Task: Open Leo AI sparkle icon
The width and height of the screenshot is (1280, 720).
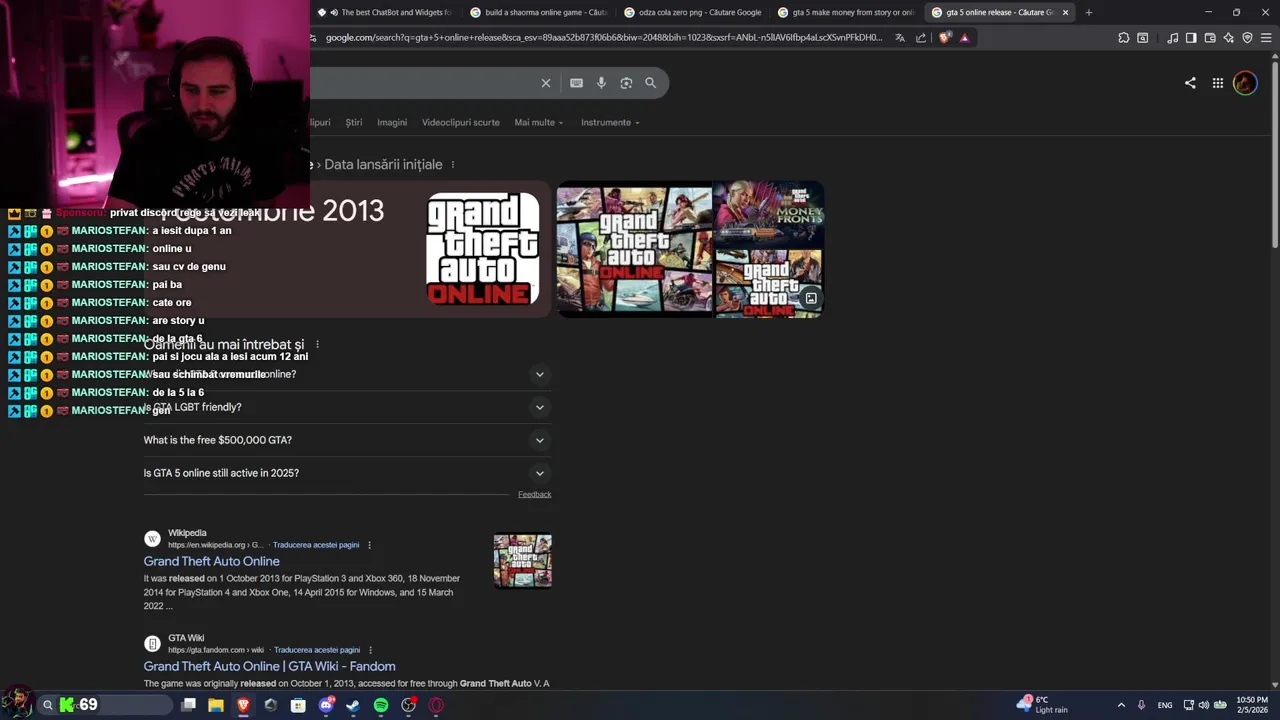Action: [1229, 38]
